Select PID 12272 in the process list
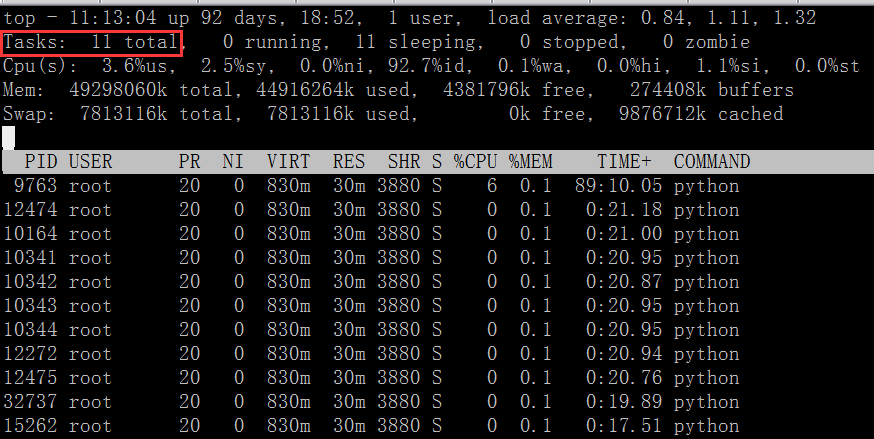Viewport: 874px width, 439px height. [30, 354]
